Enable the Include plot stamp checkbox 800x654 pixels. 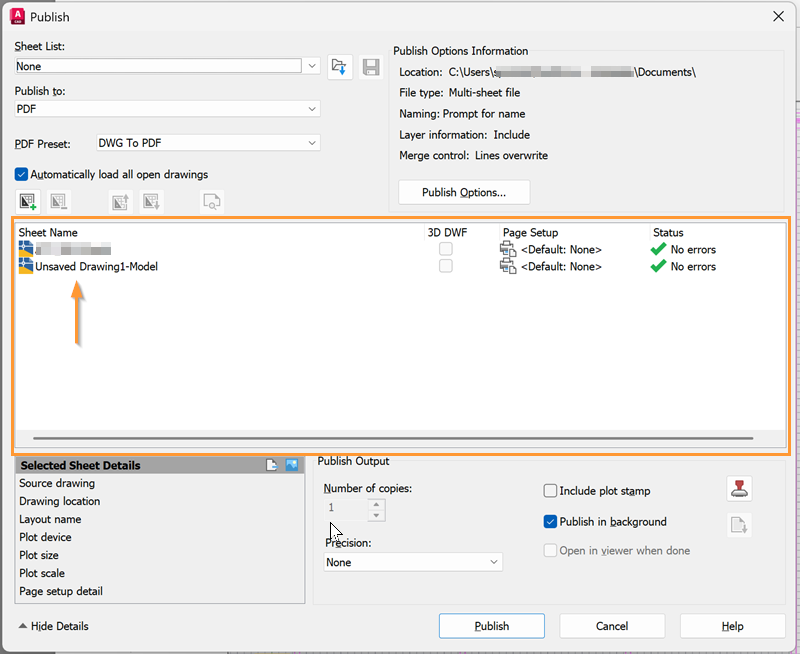[550, 490]
